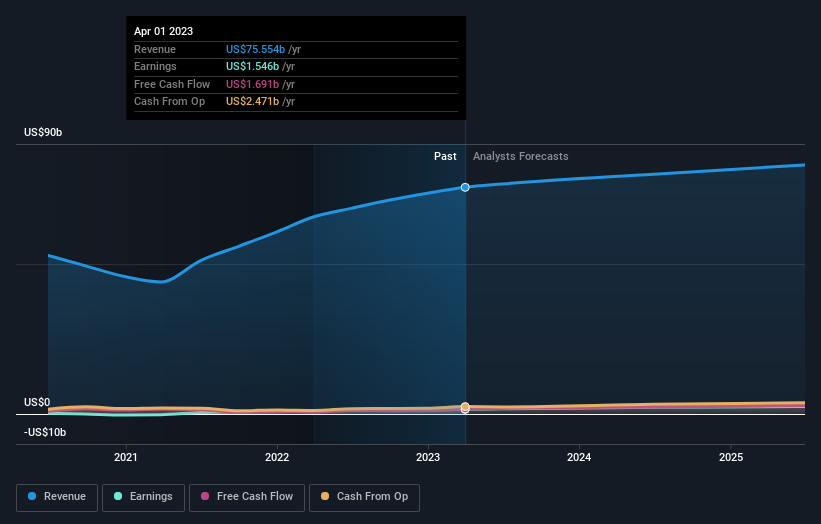The image size is (821, 524).
Task: Toggle the Cash From Op legend button
Action: (x=364, y=497)
